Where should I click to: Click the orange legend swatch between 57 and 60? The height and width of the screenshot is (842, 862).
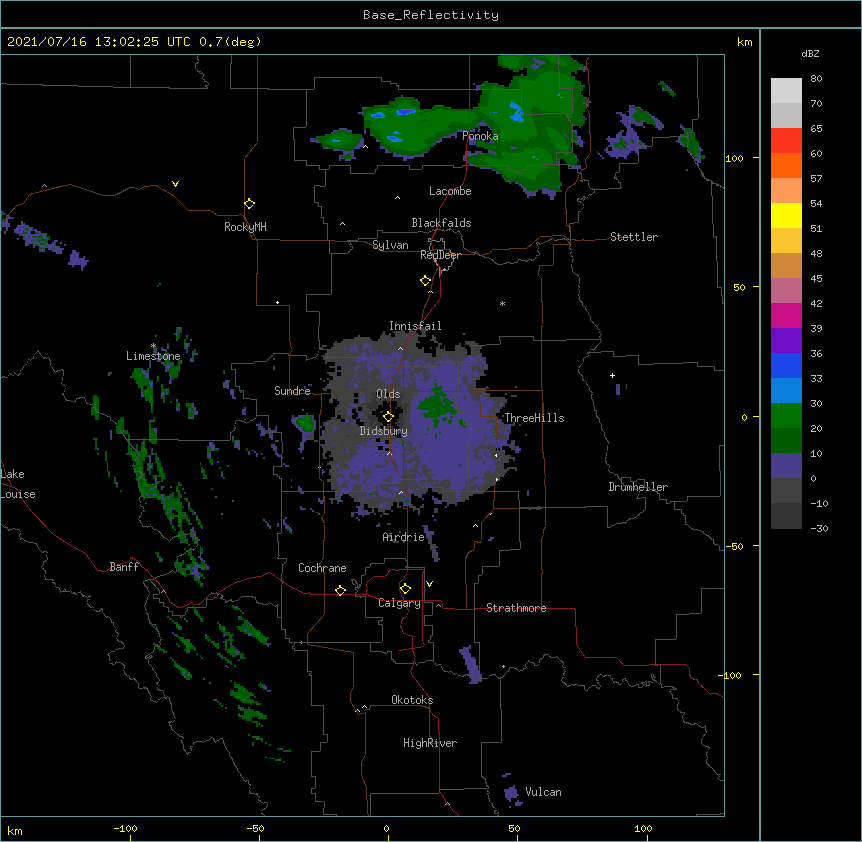786,165
